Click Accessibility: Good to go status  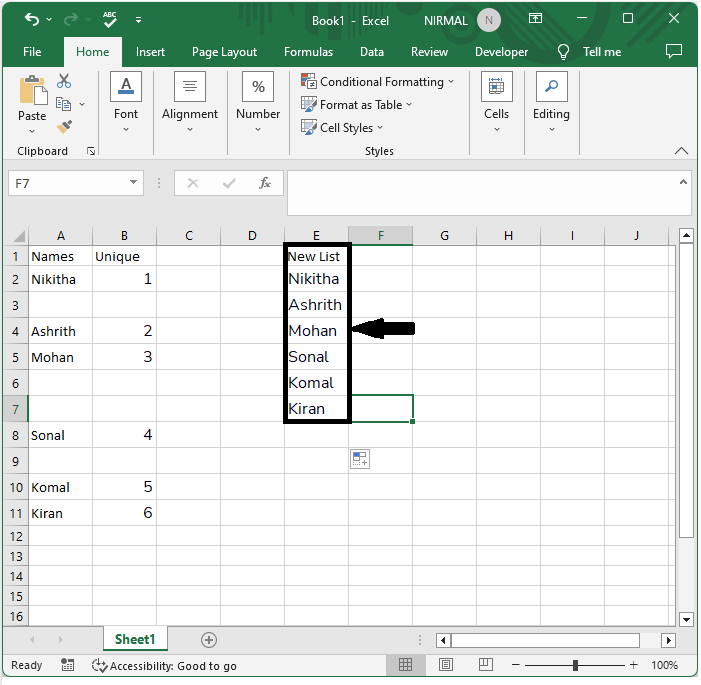point(164,666)
